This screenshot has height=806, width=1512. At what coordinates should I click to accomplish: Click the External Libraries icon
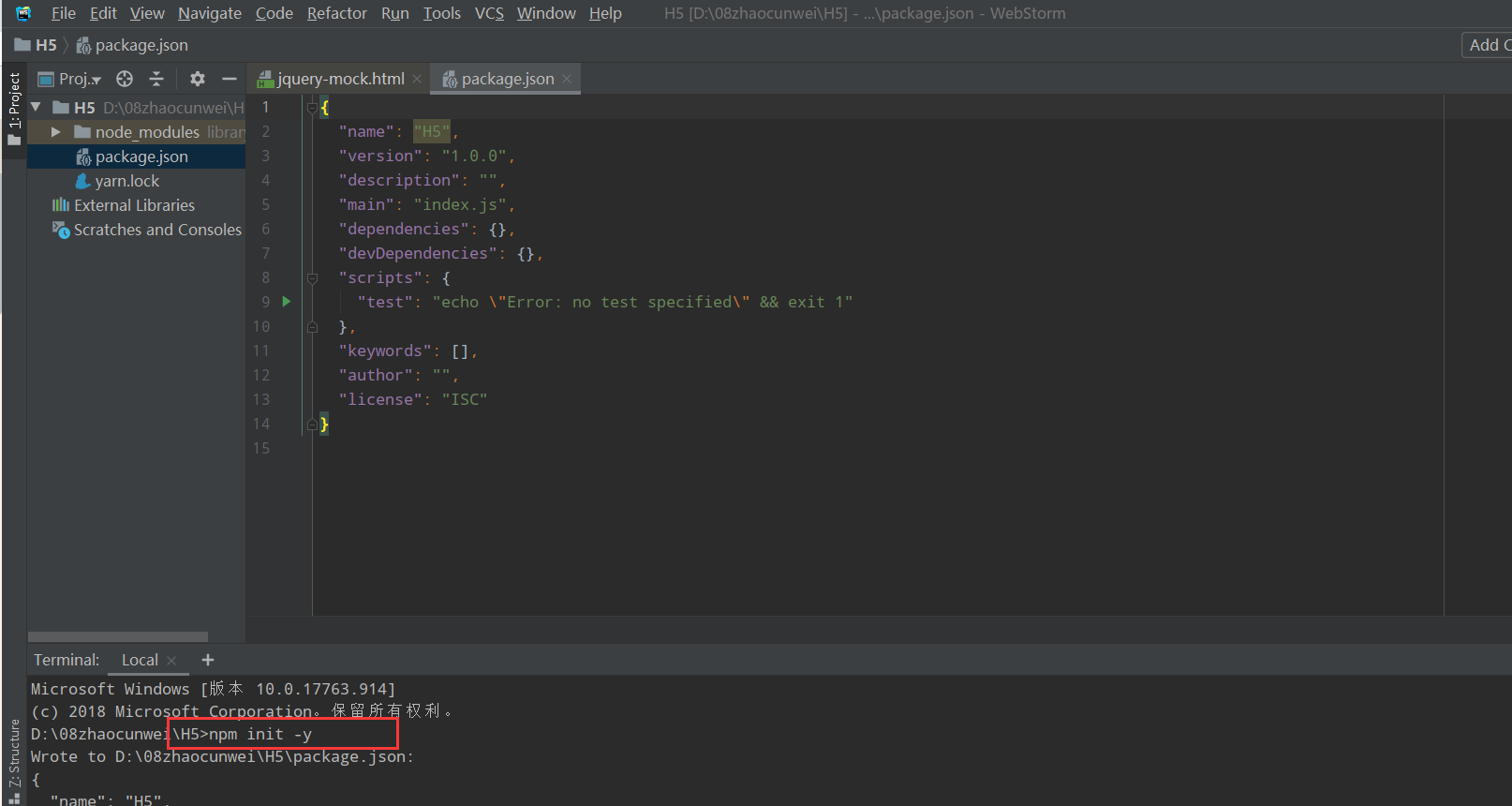(x=61, y=205)
